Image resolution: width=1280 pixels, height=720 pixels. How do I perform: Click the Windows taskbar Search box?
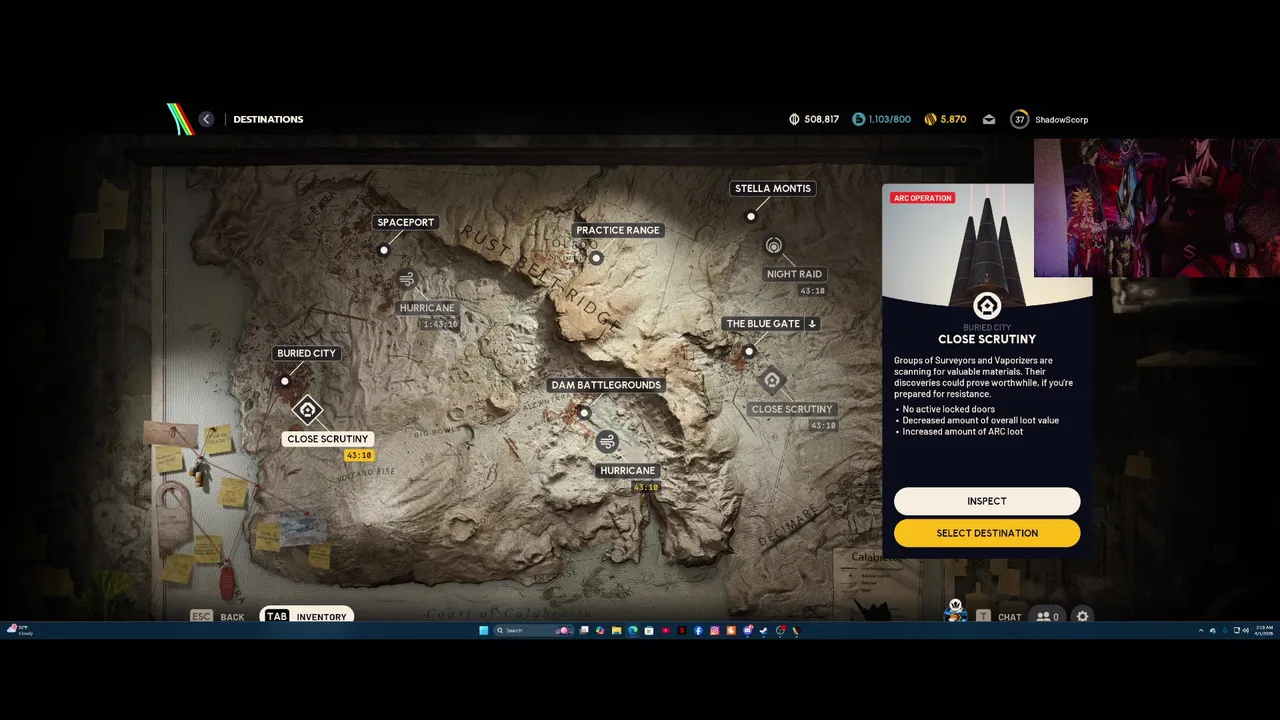(533, 630)
